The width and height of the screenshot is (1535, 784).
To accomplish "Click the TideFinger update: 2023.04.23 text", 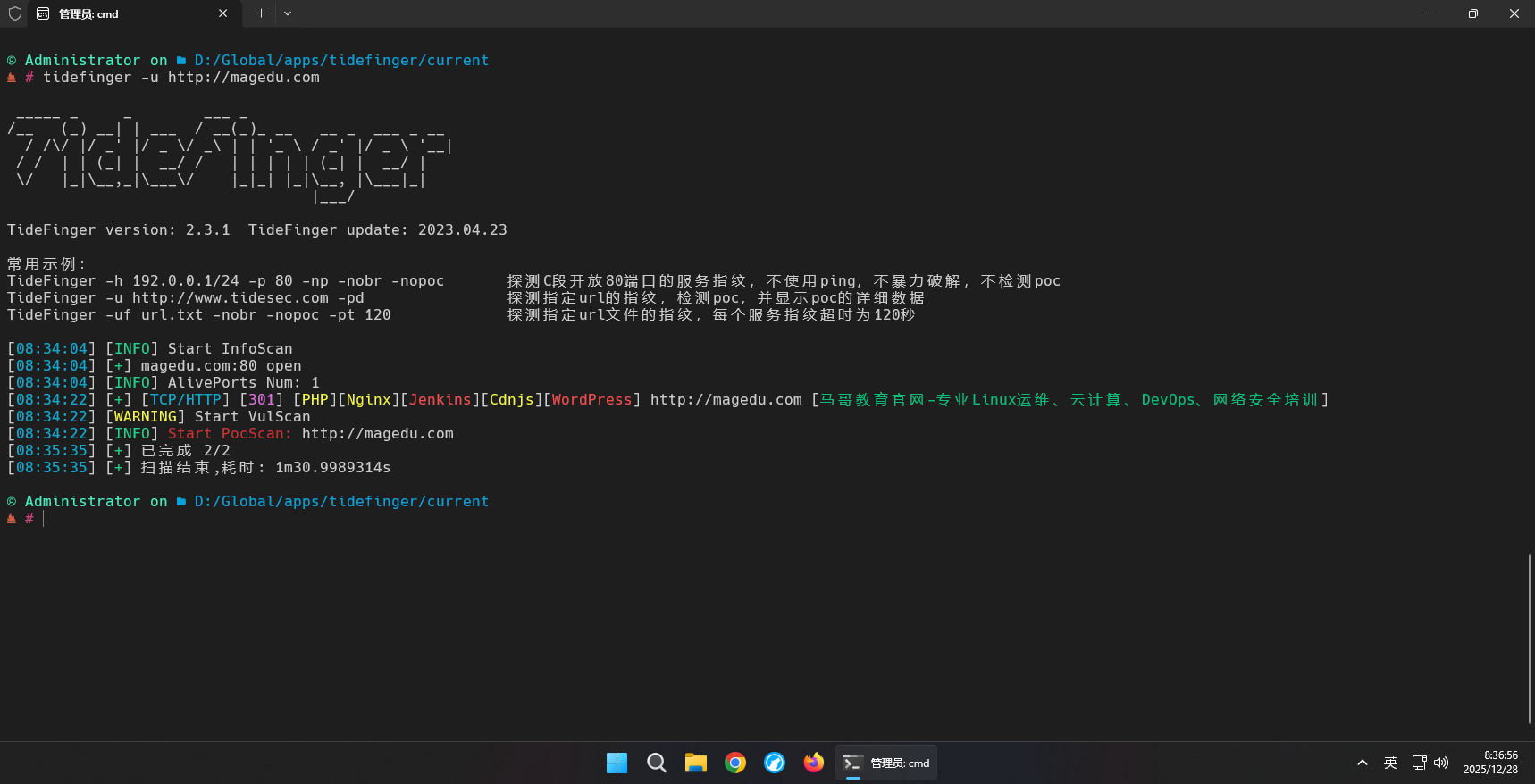I will point(378,230).
